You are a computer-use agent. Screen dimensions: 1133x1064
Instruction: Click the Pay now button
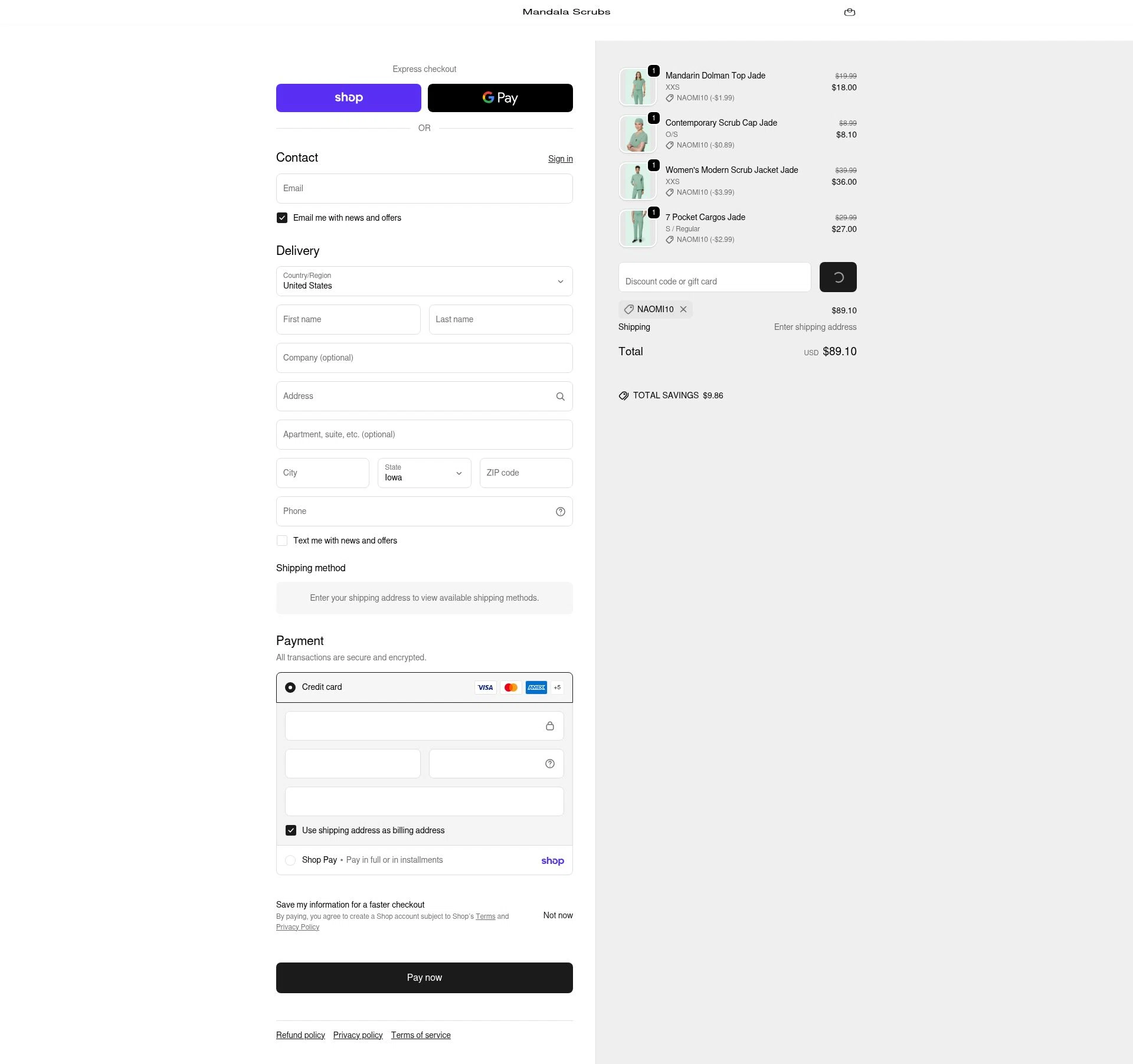[424, 977]
